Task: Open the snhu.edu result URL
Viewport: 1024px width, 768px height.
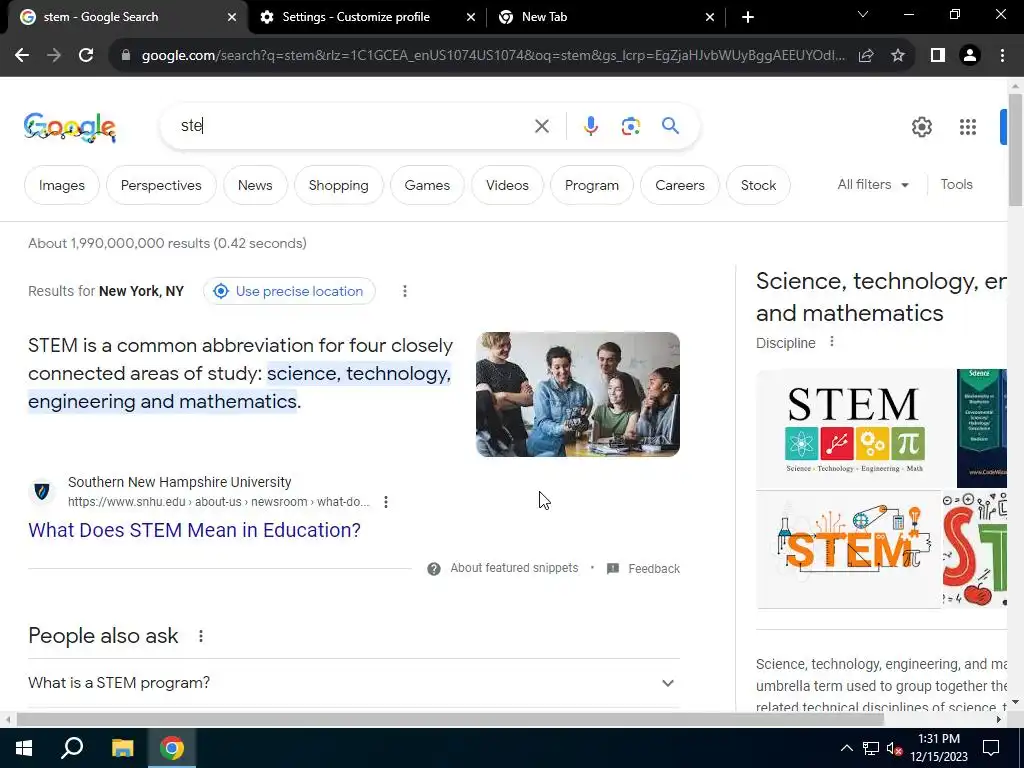Action: (219, 502)
